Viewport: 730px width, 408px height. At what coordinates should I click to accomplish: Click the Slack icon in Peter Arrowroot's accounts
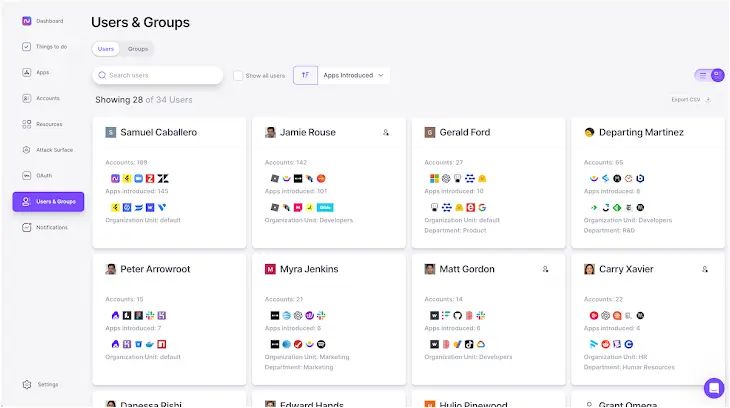(x=150, y=315)
